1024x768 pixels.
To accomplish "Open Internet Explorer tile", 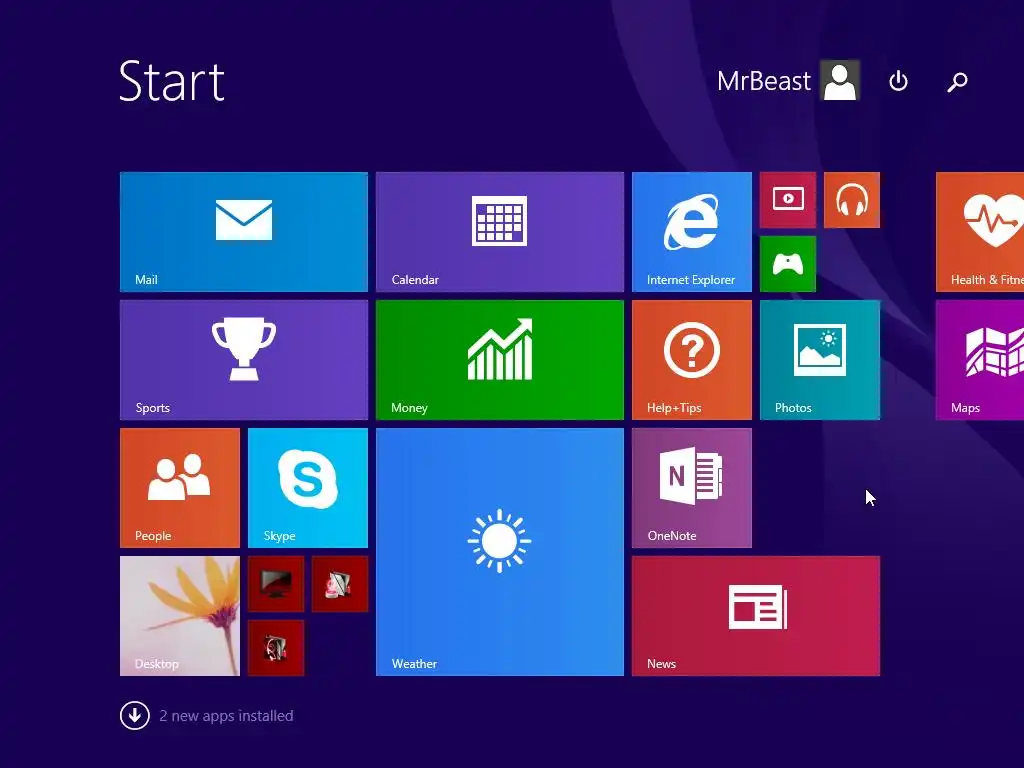I will point(692,232).
